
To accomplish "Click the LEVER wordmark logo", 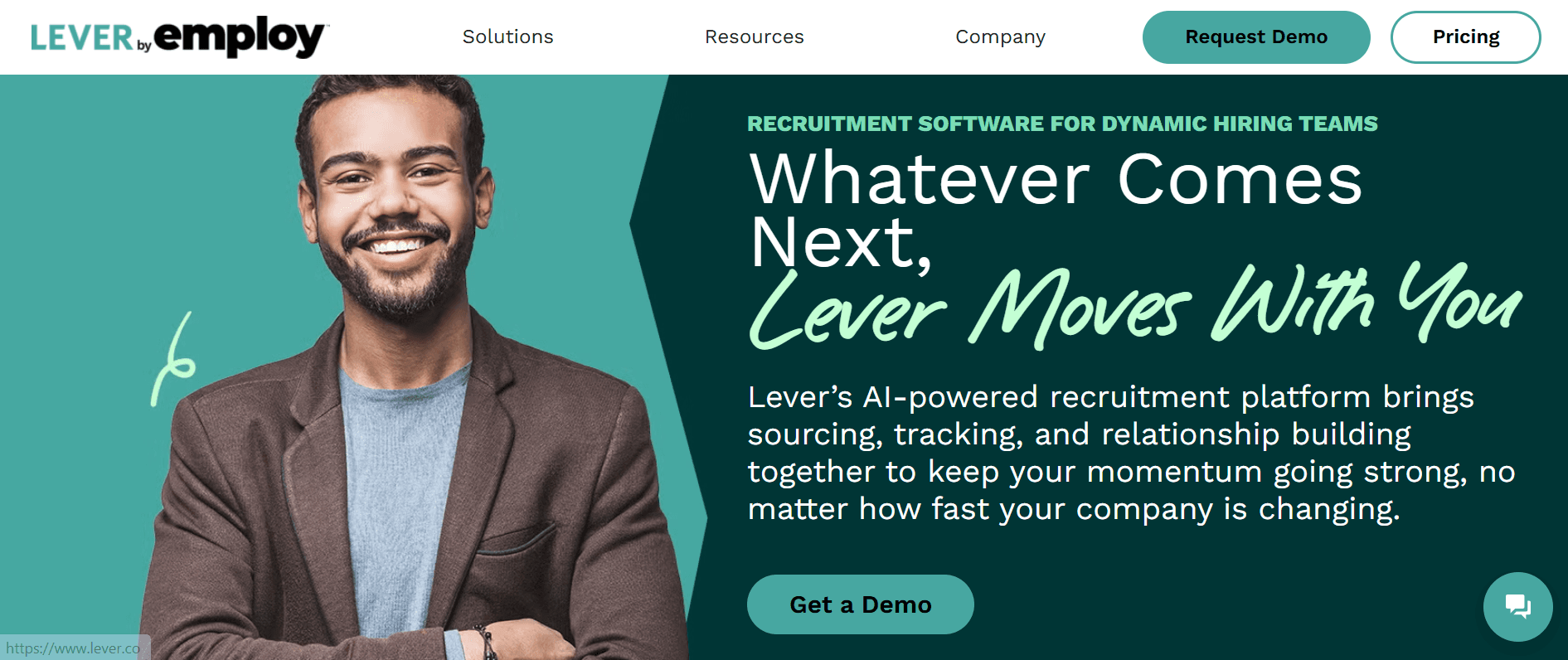I will [x=82, y=38].
